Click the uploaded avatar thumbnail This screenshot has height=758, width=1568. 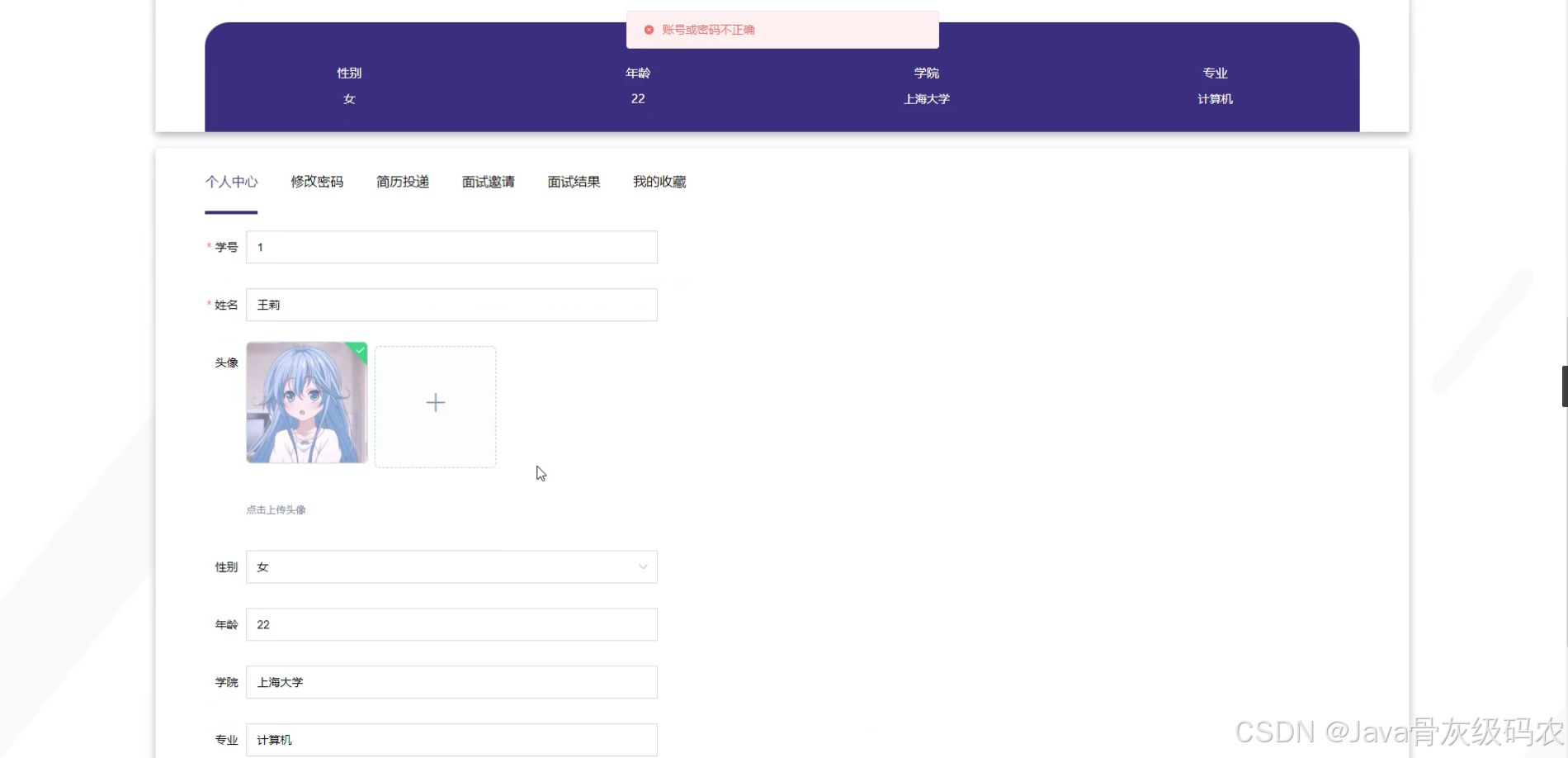click(307, 402)
